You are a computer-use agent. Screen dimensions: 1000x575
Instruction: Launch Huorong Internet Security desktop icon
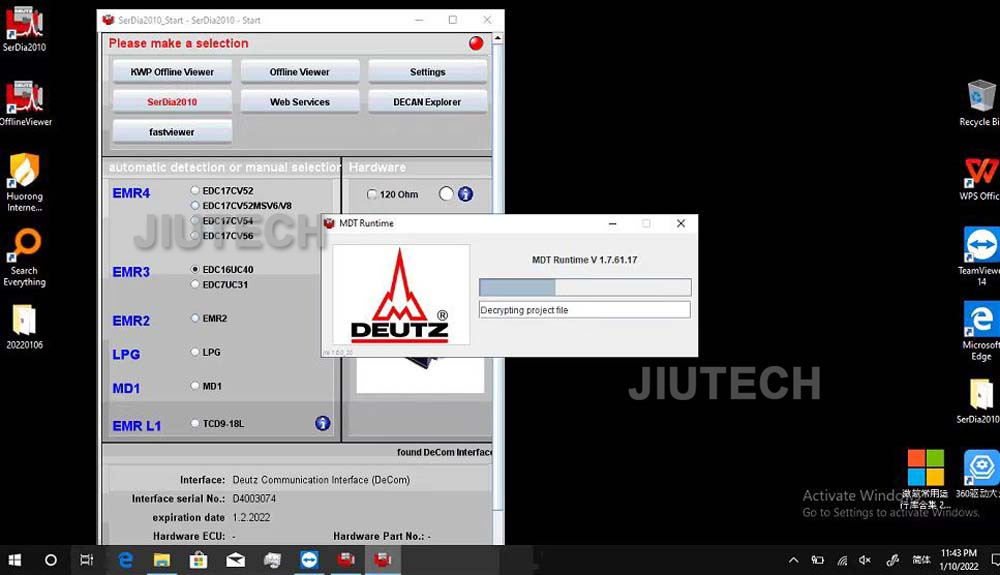(24, 182)
